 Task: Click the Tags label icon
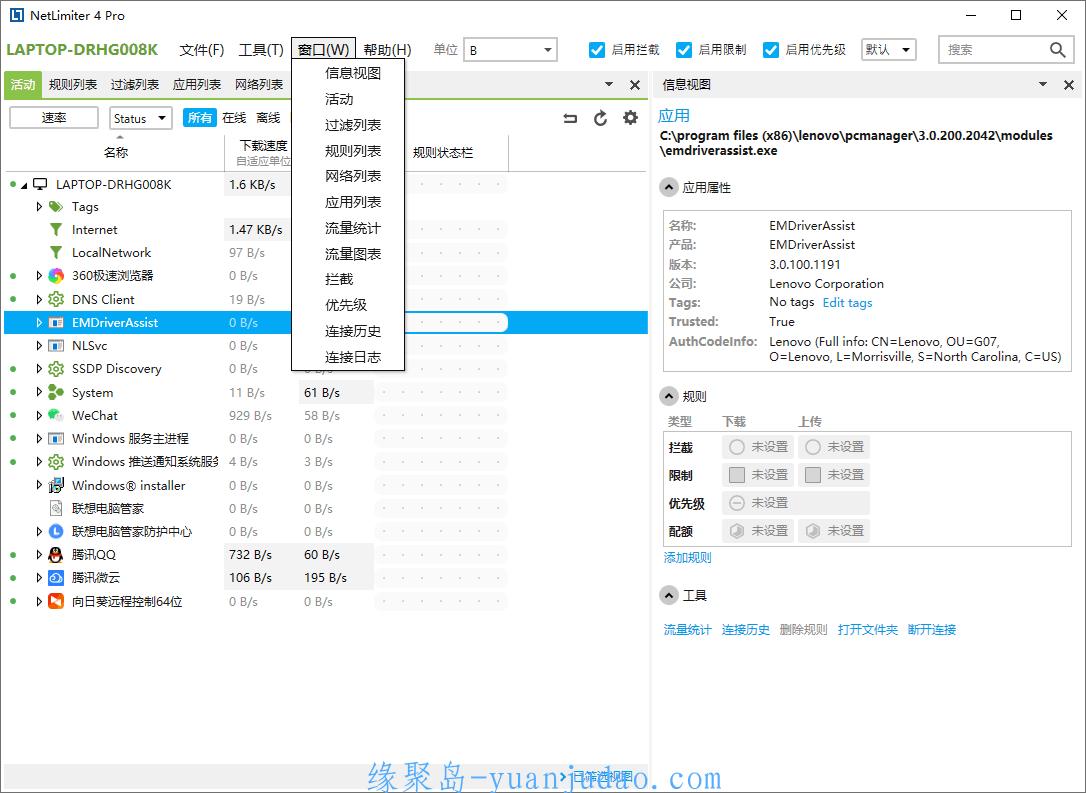click(56, 206)
